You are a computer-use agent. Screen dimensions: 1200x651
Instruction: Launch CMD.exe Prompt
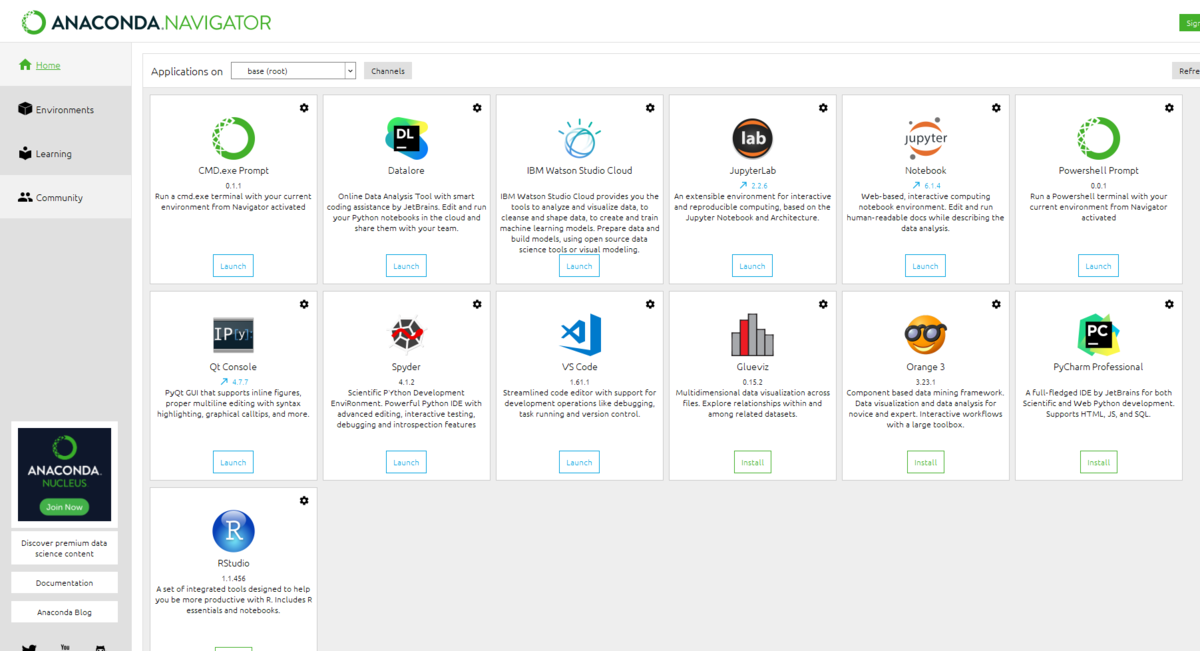(x=233, y=266)
